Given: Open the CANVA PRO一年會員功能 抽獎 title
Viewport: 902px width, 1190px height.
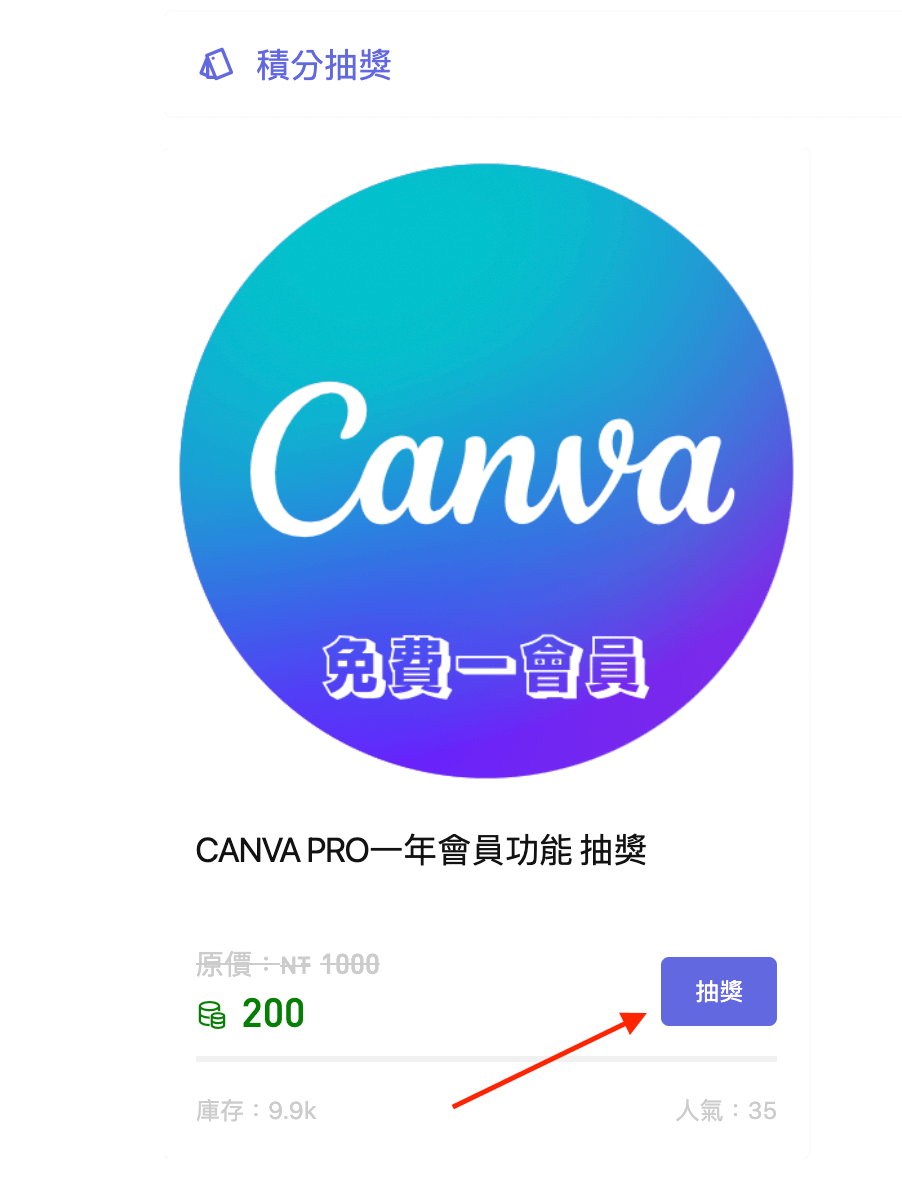Looking at the screenshot, I should [421, 850].
